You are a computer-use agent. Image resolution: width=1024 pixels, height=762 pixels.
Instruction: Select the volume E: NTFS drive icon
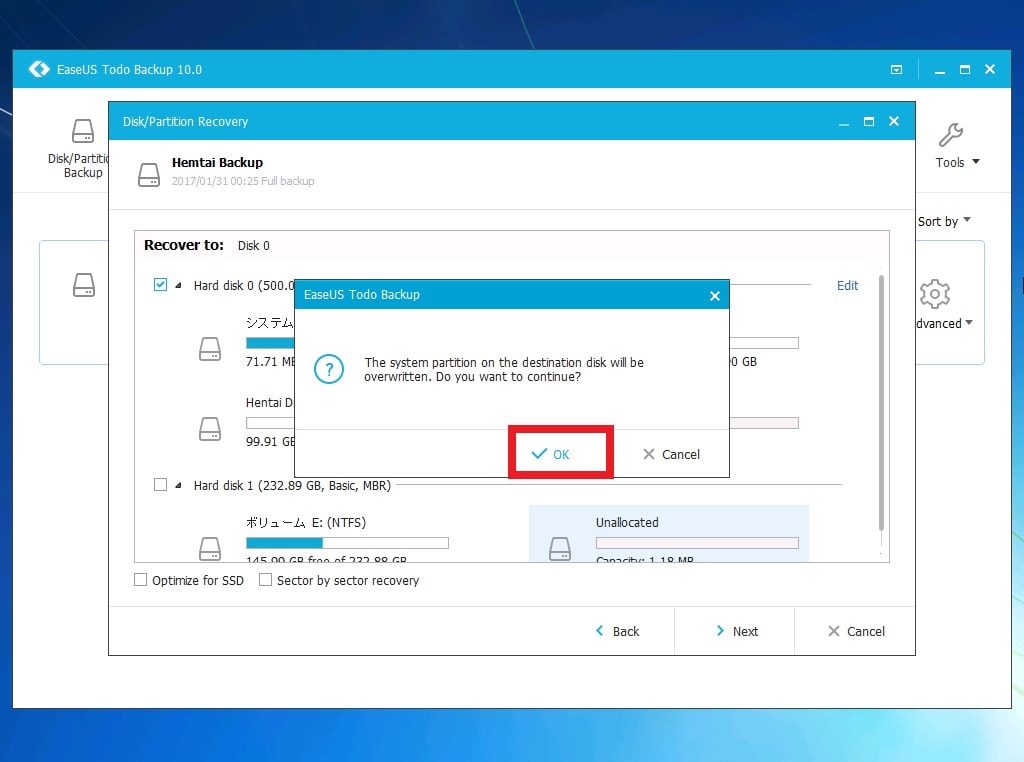(210, 548)
